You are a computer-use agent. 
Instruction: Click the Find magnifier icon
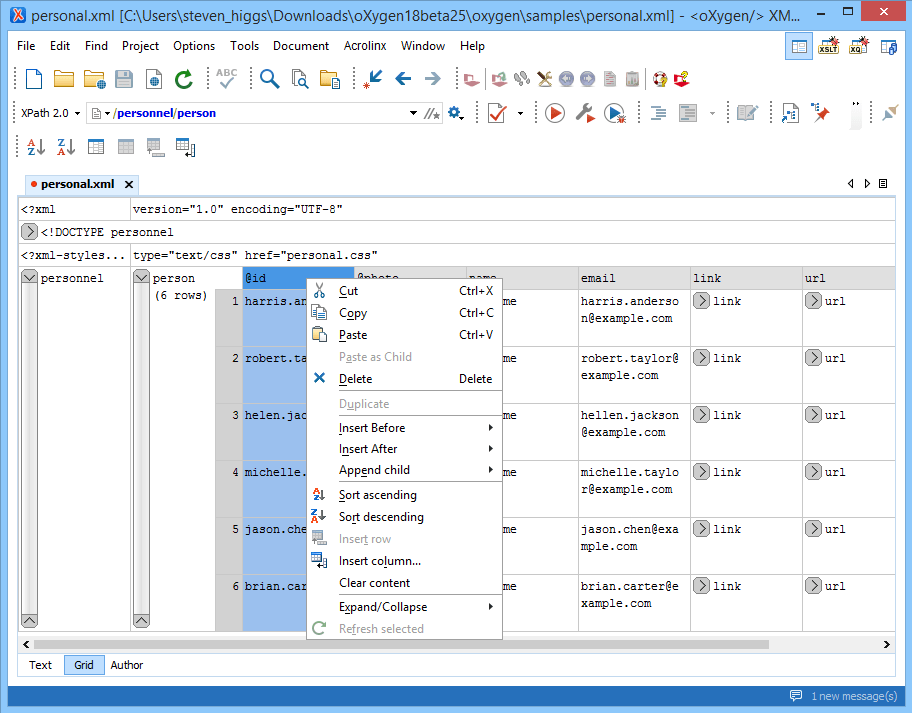[x=269, y=79]
